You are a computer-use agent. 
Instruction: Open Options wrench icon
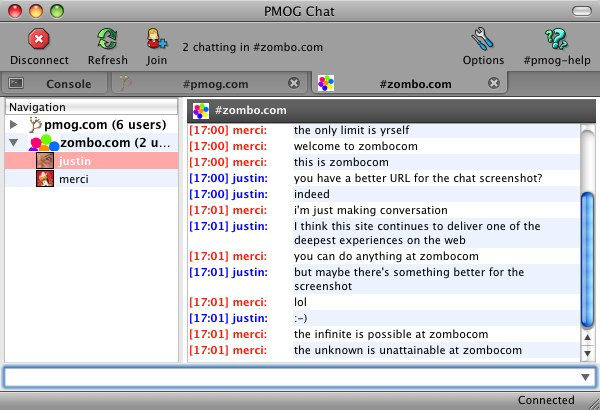click(483, 39)
